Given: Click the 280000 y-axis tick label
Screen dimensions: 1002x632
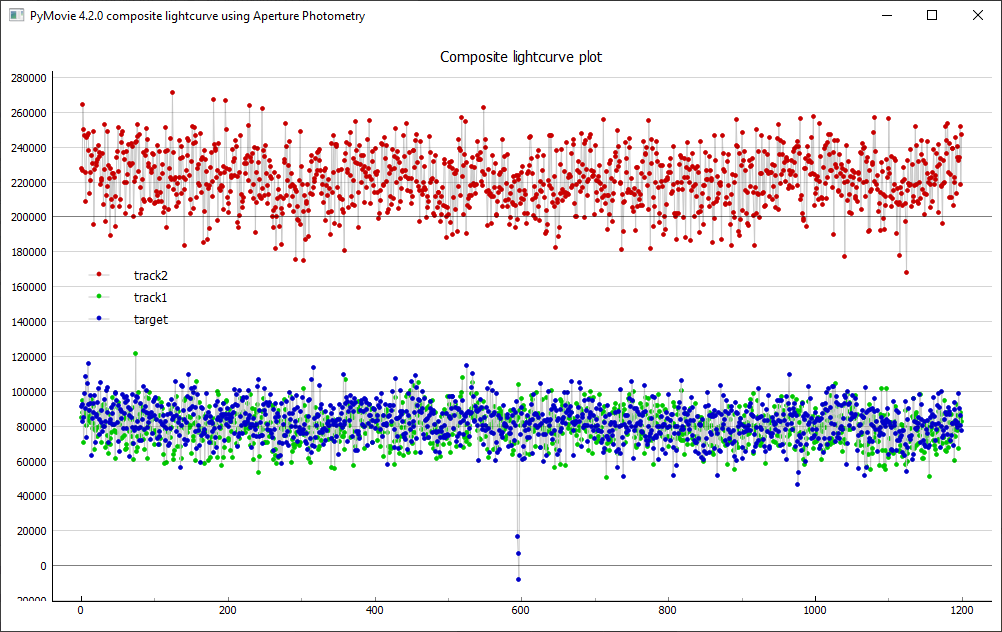Looking at the screenshot, I should point(29,78).
